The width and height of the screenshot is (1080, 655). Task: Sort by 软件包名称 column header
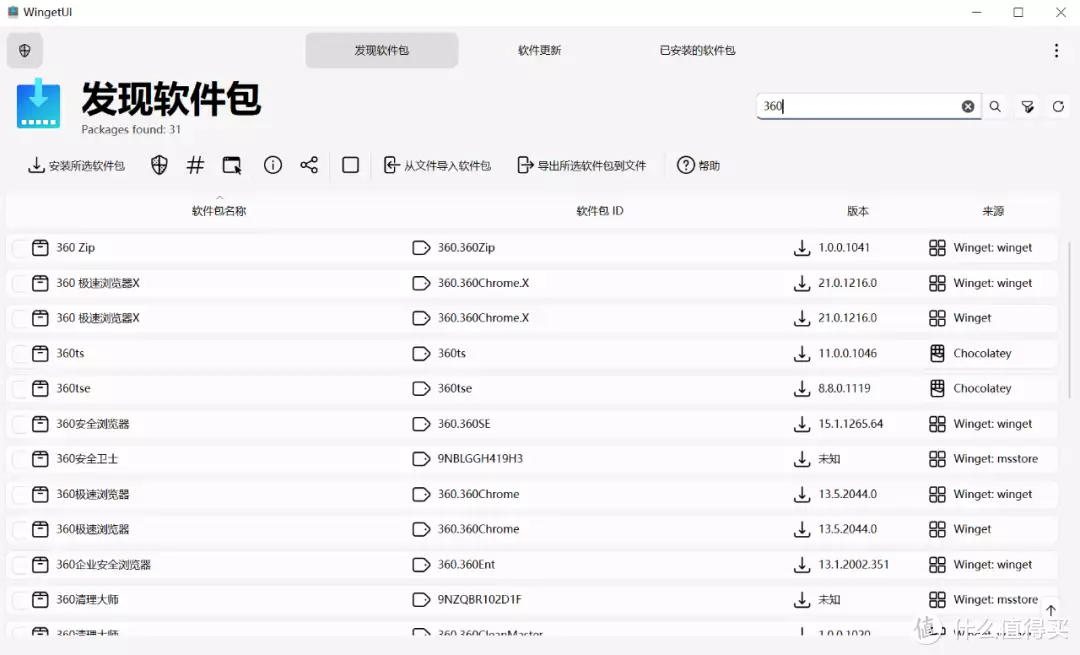(x=219, y=211)
